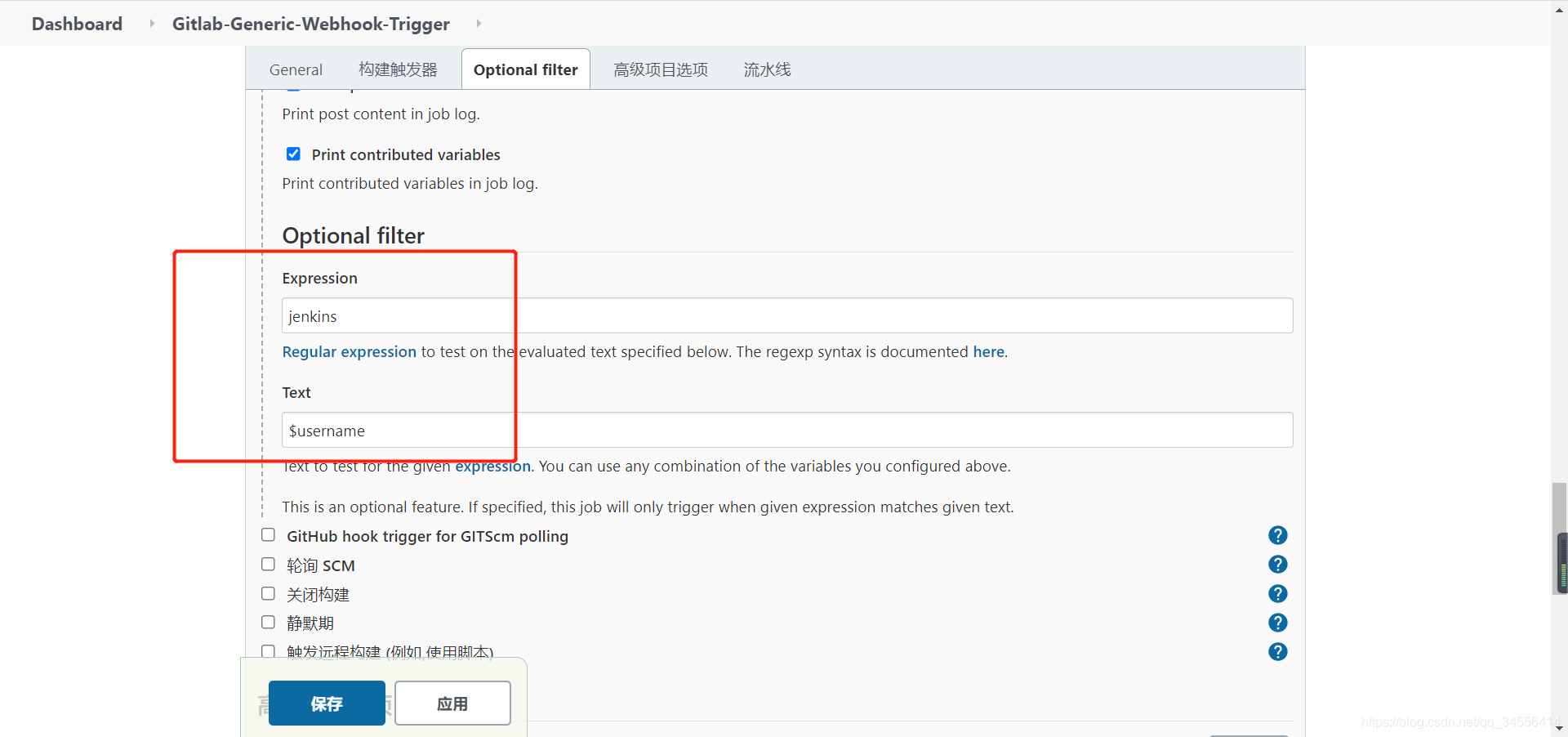
Task: Open the 高级项目选项 tab
Action: (x=661, y=69)
